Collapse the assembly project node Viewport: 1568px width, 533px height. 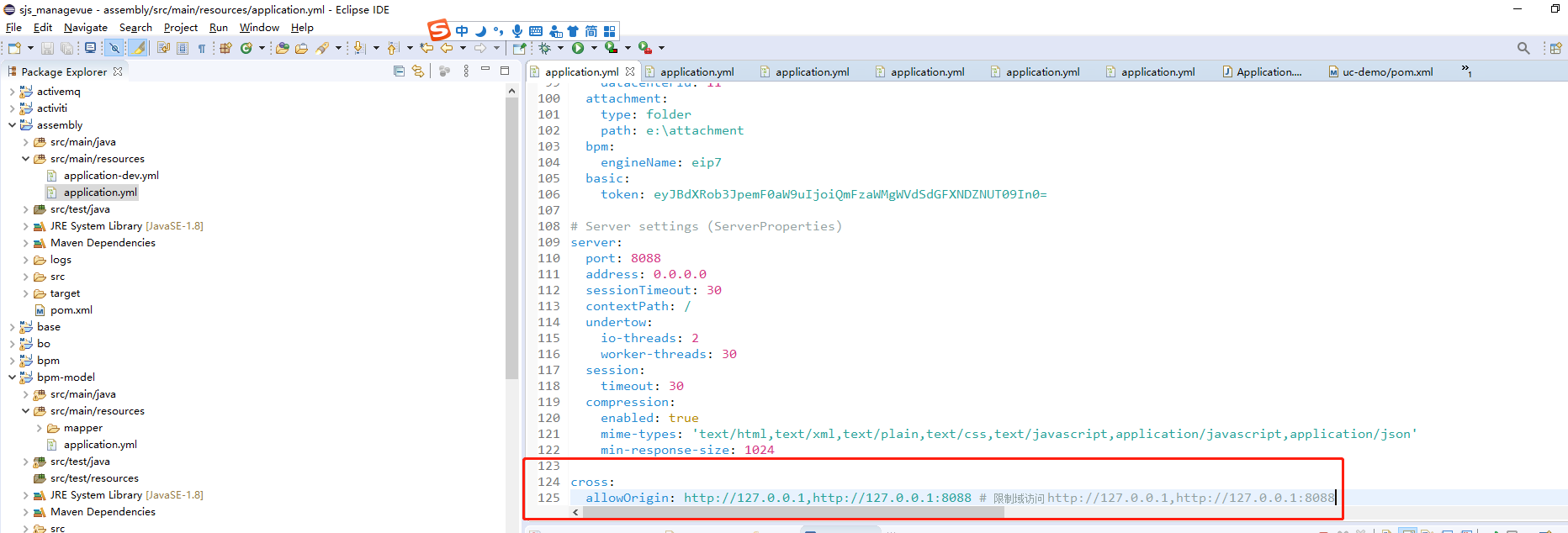click(x=12, y=125)
